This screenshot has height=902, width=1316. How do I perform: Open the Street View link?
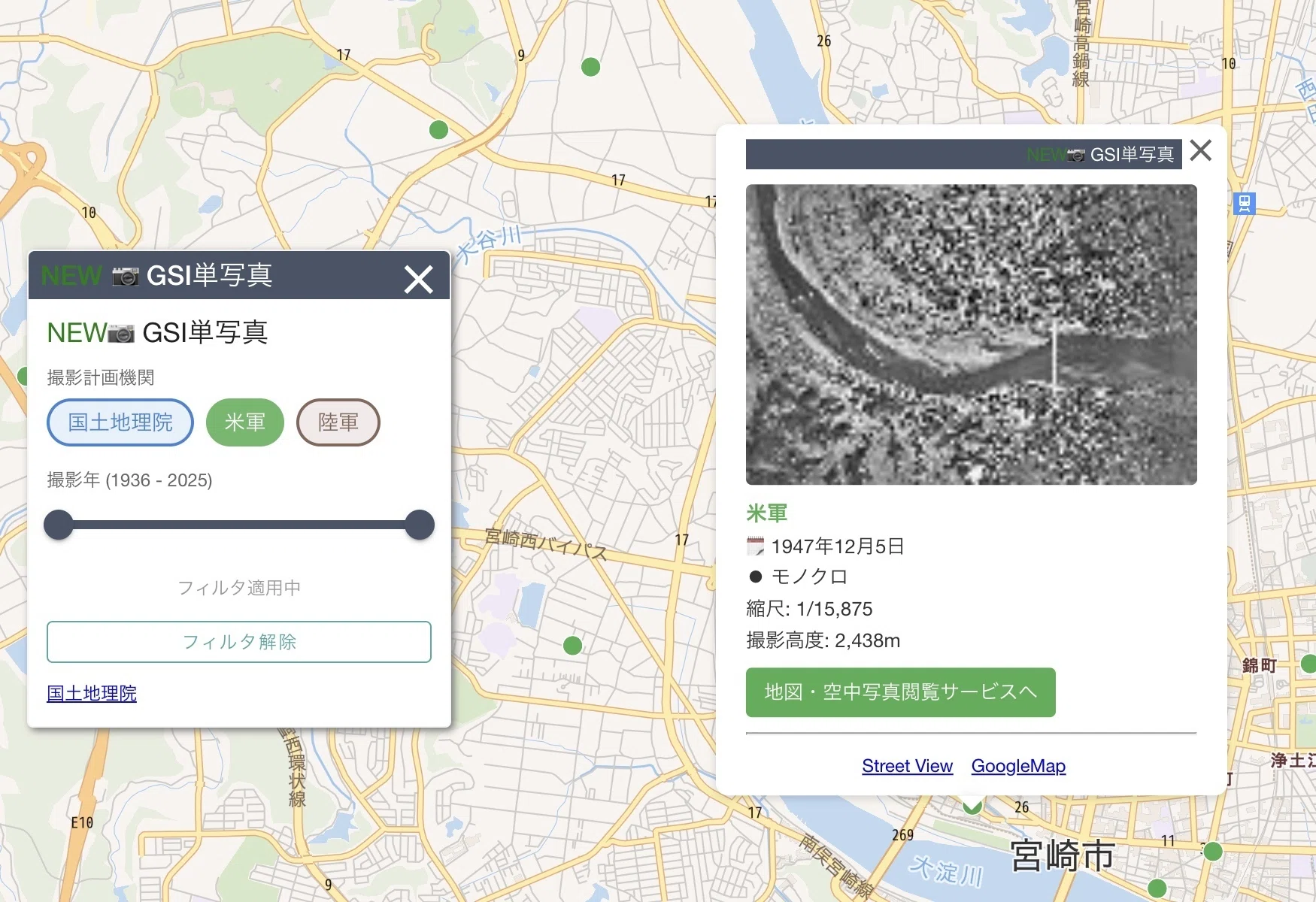pos(907,766)
